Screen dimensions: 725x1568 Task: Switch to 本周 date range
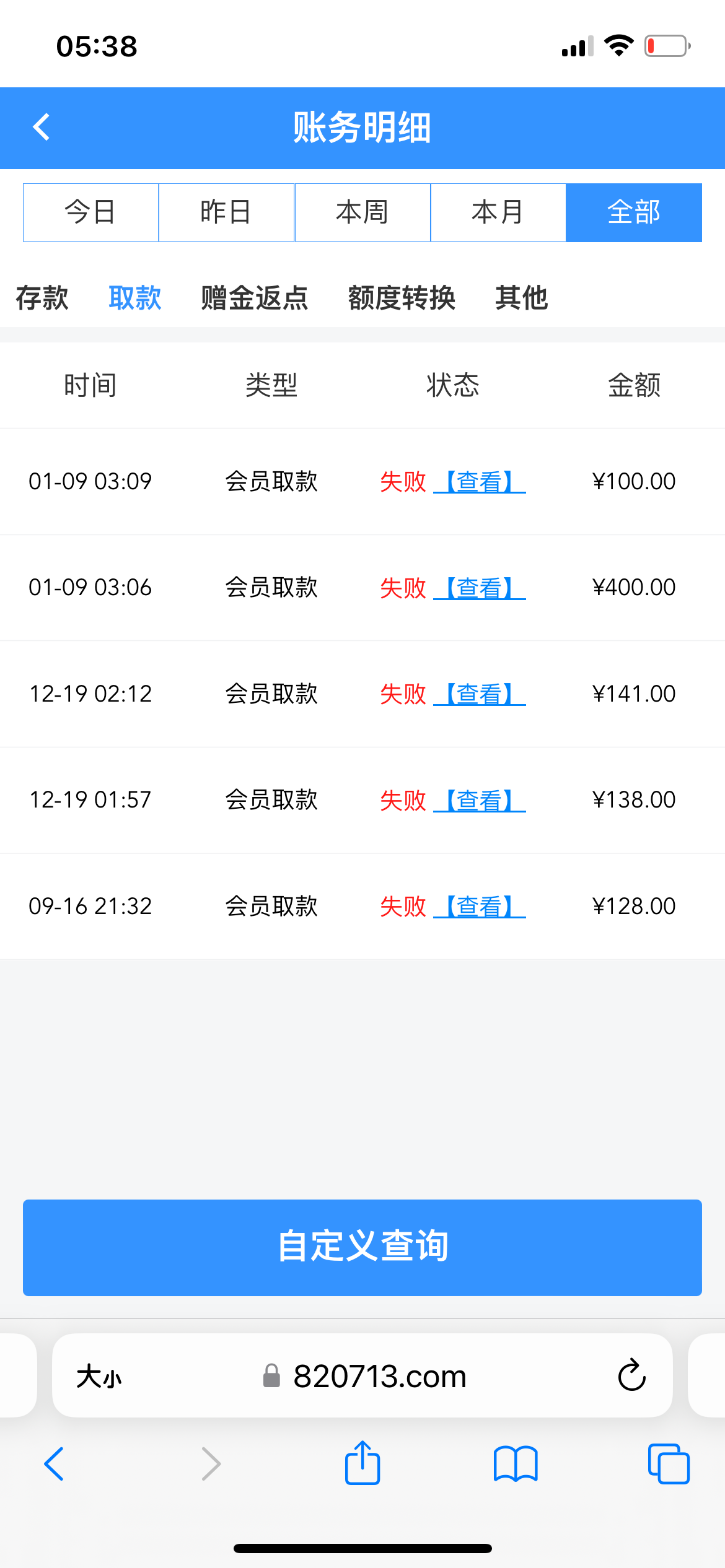click(x=362, y=212)
